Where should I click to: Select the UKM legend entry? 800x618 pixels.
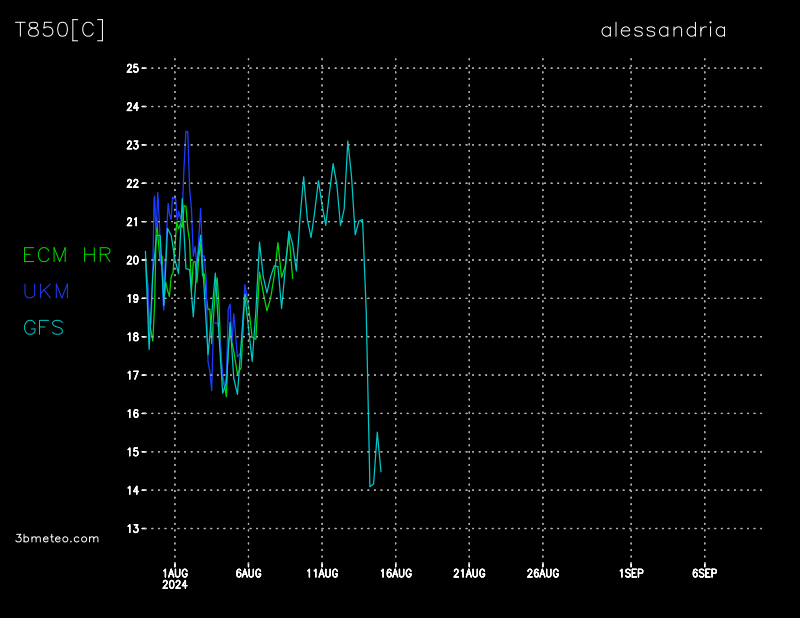(x=47, y=292)
